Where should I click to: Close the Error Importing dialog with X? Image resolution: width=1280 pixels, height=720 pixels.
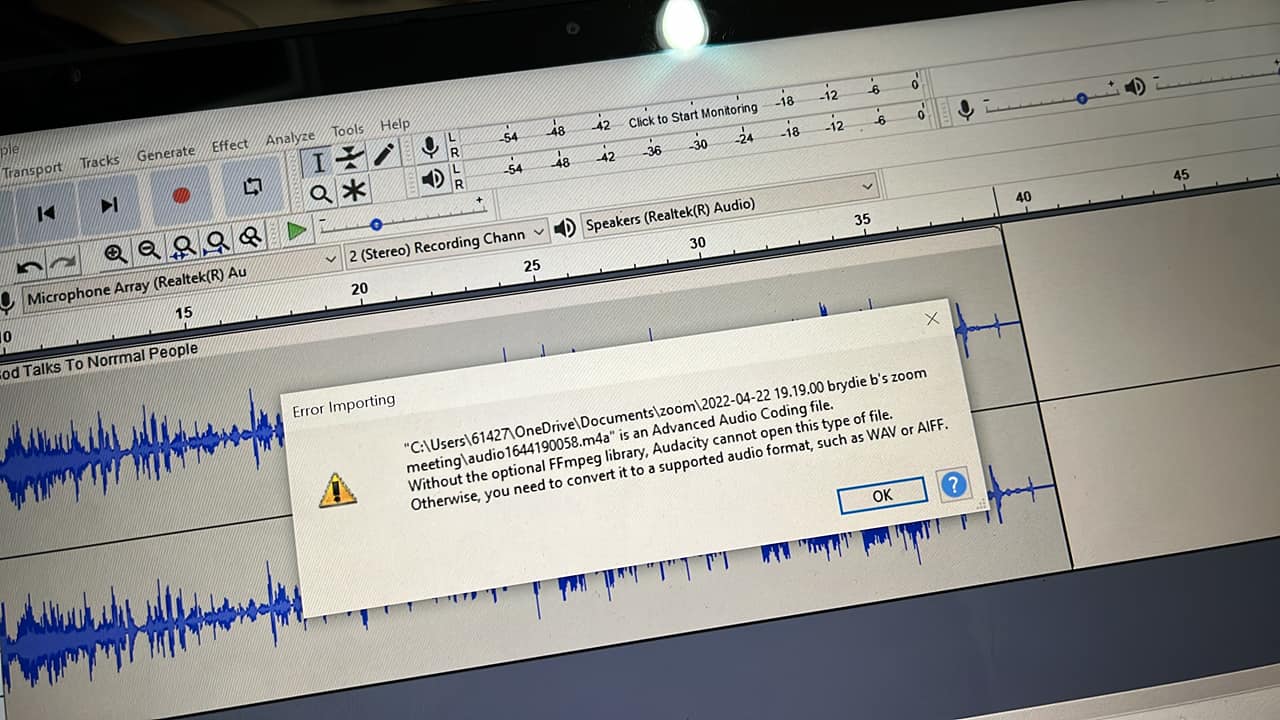932,319
